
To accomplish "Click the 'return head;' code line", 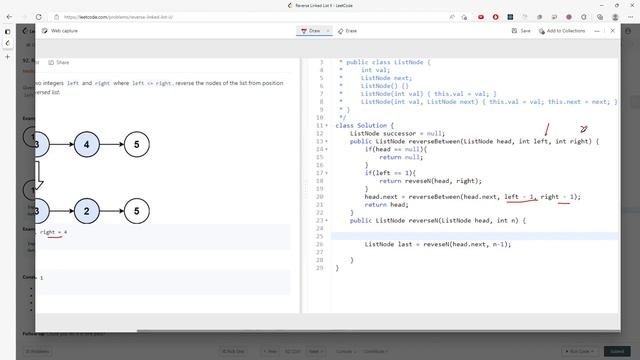I will 387,205.
